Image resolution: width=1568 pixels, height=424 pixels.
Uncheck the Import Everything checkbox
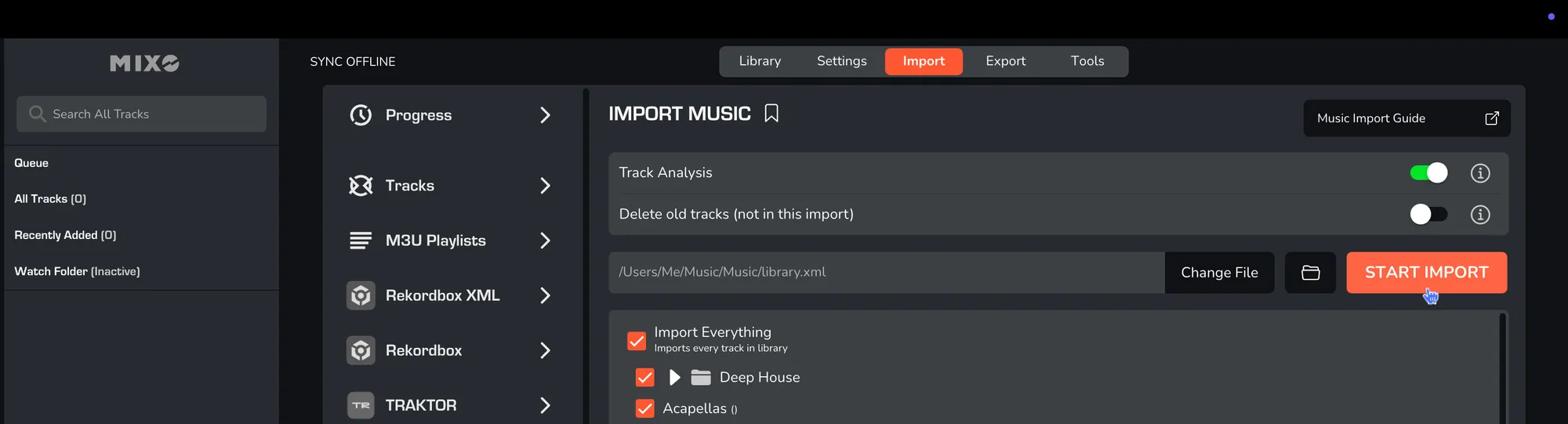click(637, 341)
